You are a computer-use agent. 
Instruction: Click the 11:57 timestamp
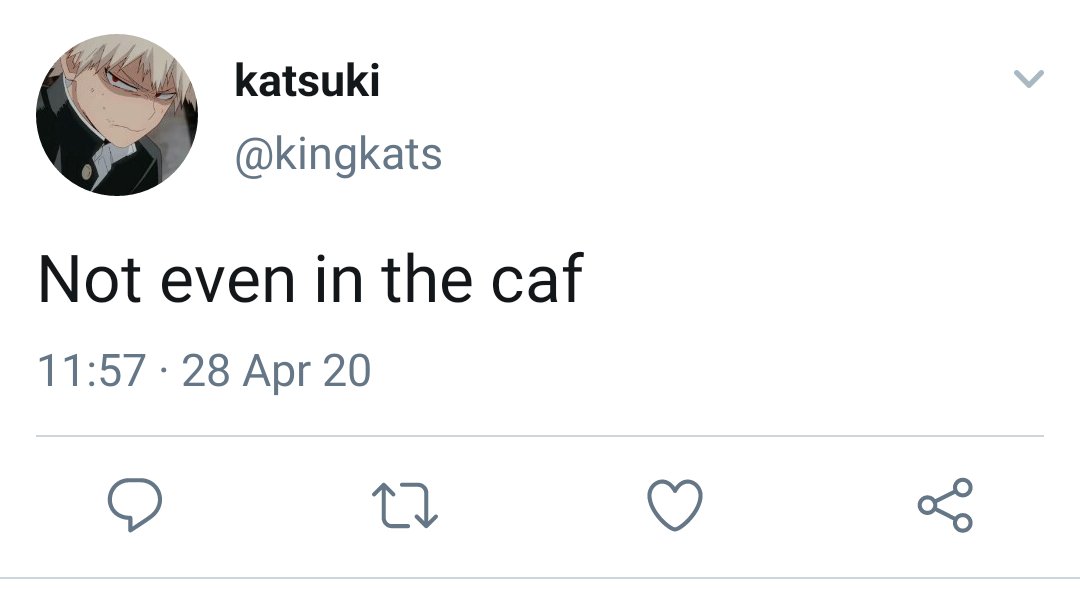click(x=92, y=370)
